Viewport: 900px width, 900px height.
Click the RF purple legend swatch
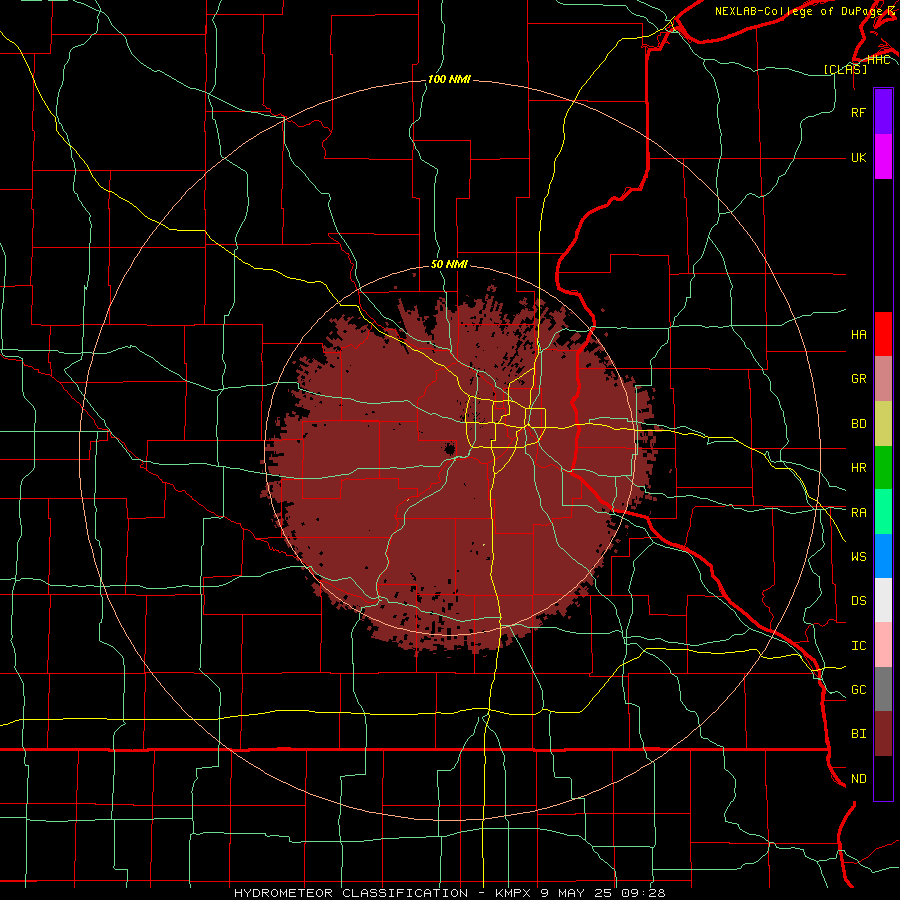point(883,112)
